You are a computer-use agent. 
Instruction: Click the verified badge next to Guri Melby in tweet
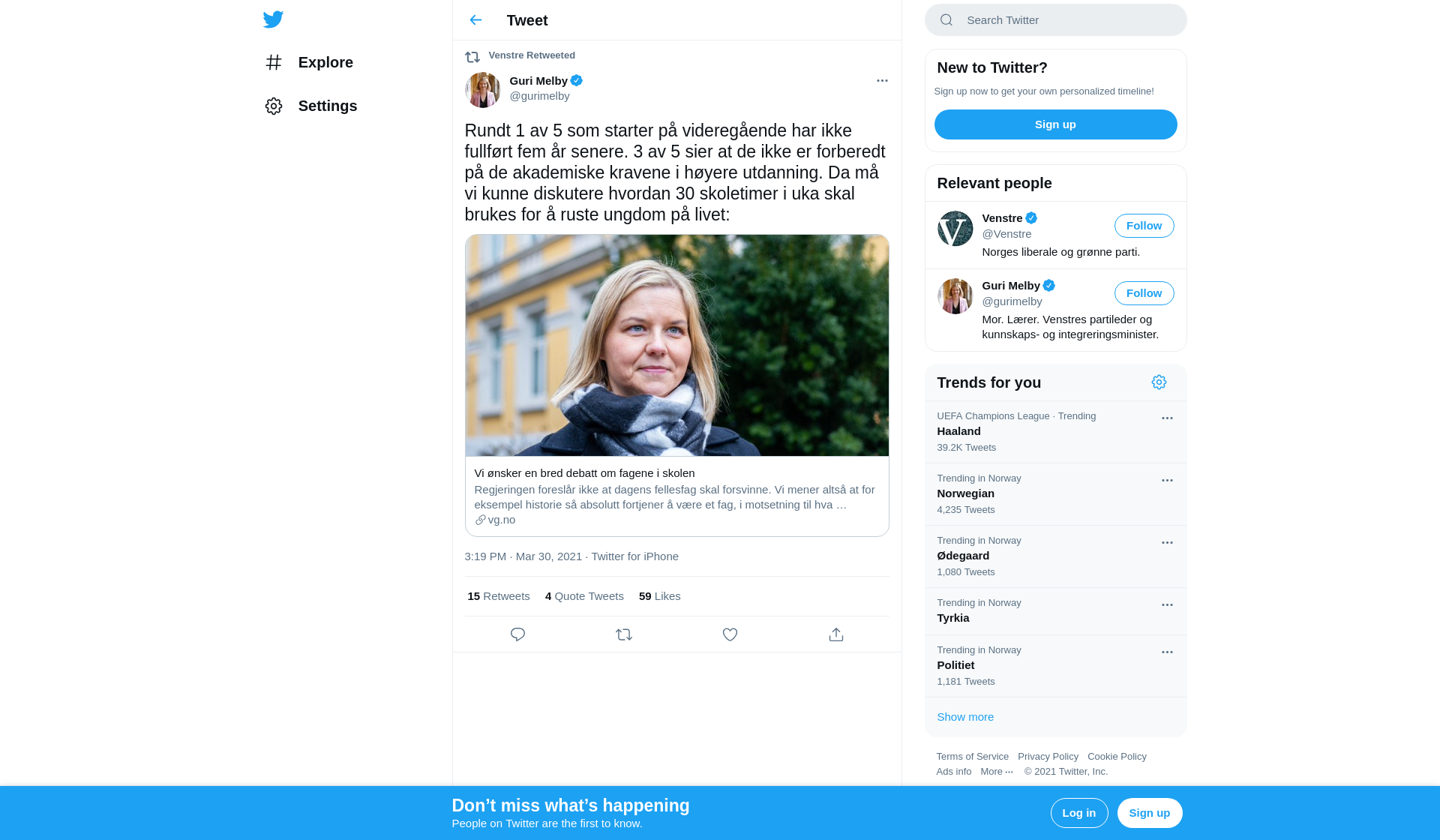pos(577,80)
